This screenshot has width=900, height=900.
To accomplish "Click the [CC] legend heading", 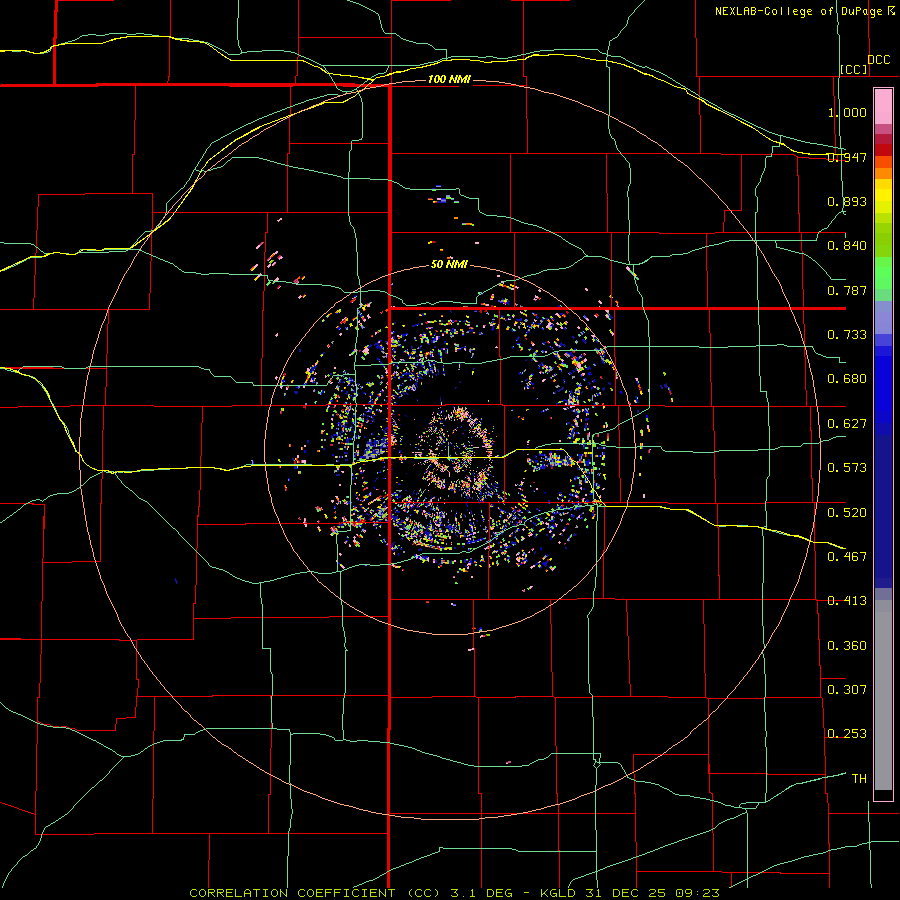I will point(854,69).
